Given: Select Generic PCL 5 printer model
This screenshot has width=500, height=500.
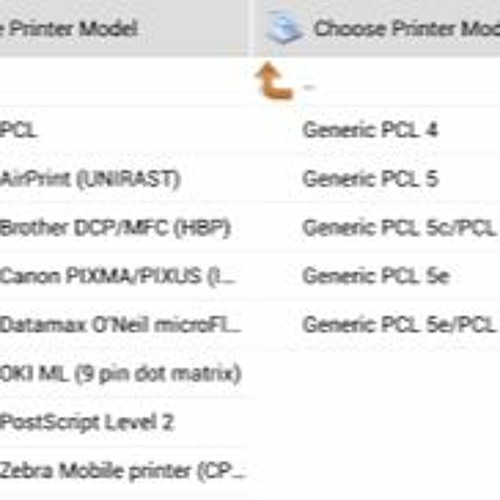Looking at the screenshot, I should tap(370, 179).
